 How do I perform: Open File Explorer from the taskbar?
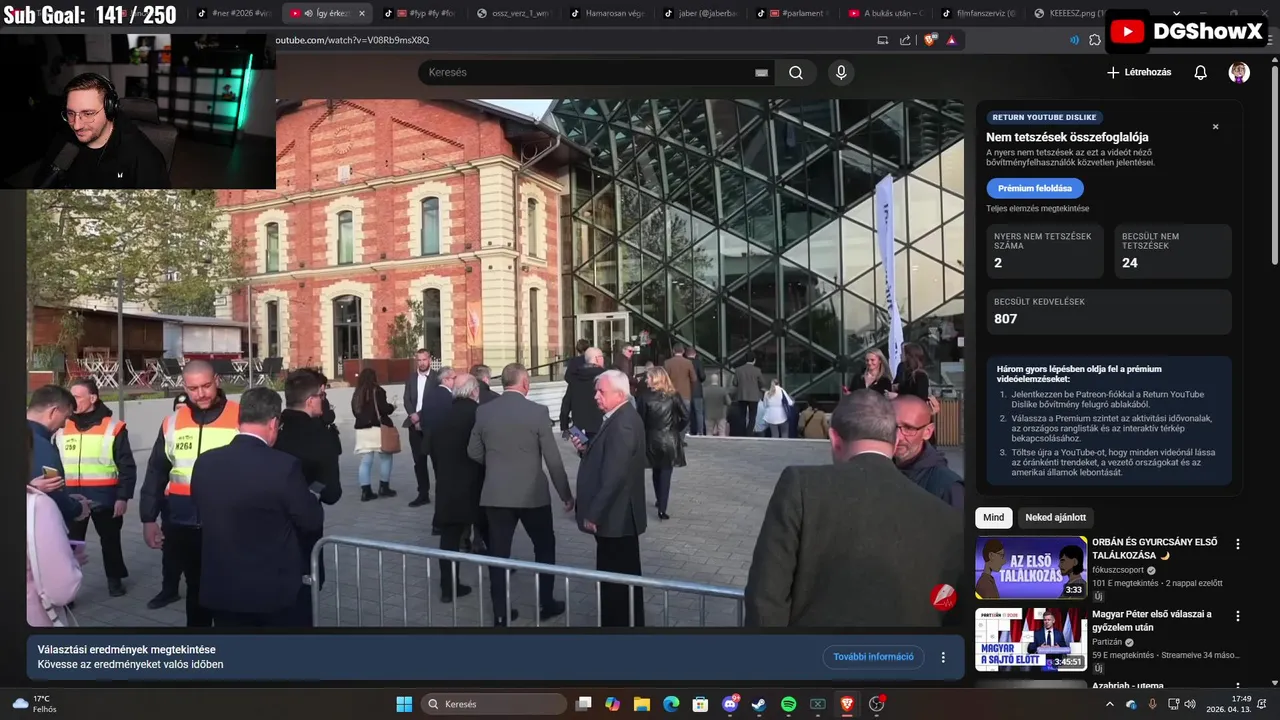[x=642, y=704]
